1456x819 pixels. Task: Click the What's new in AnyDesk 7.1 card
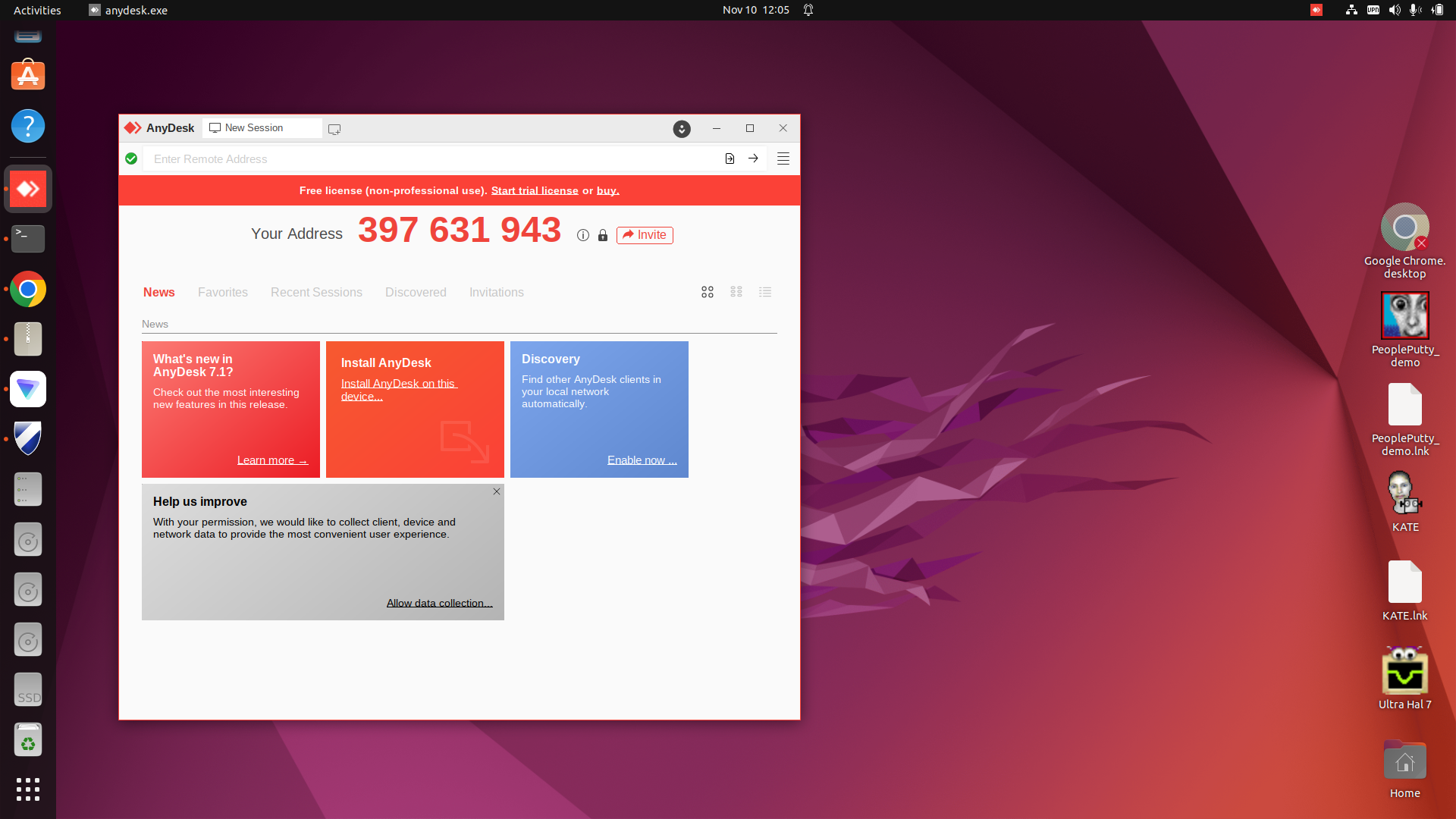click(x=231, y=409)
